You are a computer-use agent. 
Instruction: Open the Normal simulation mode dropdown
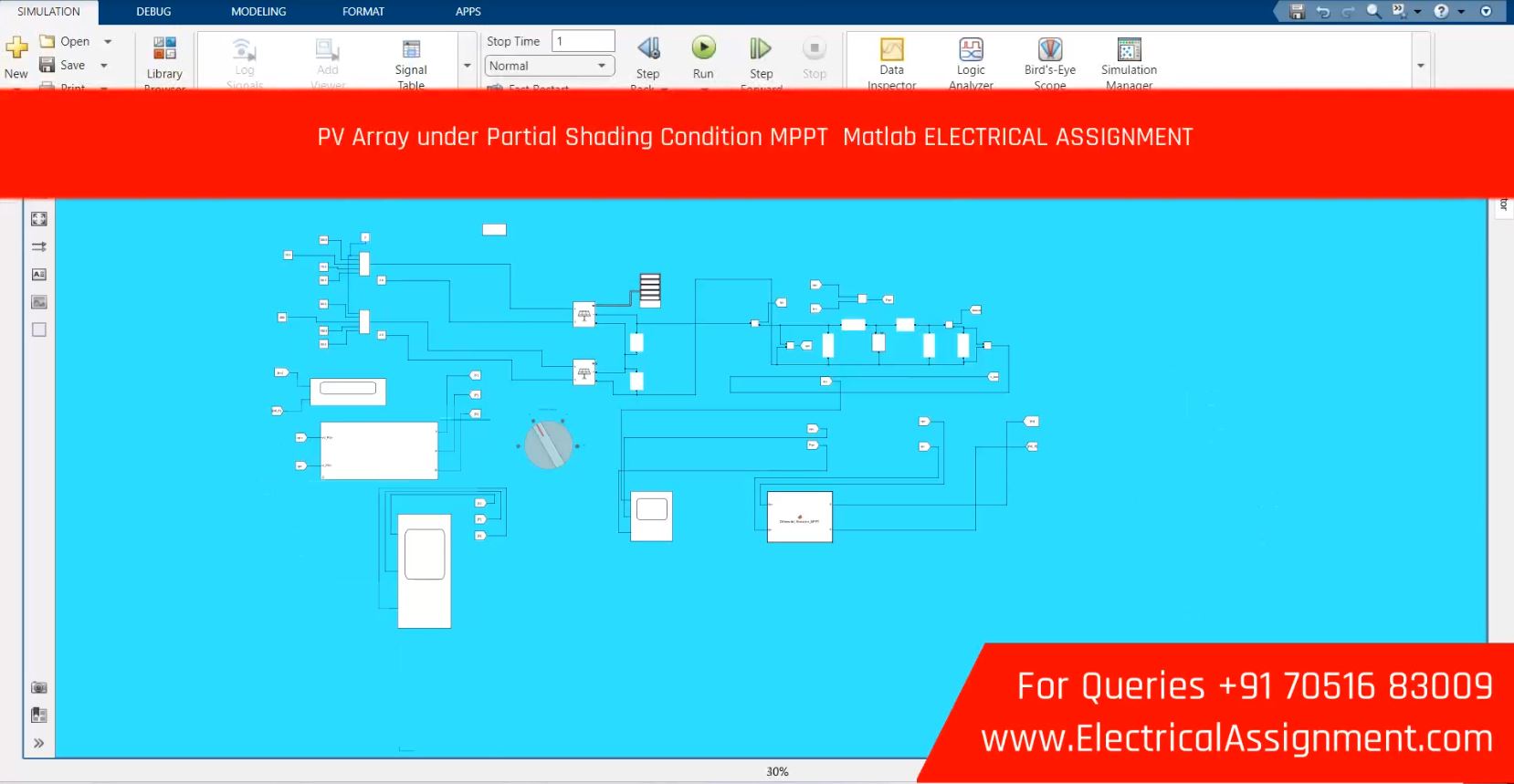[x=549, y=66]
